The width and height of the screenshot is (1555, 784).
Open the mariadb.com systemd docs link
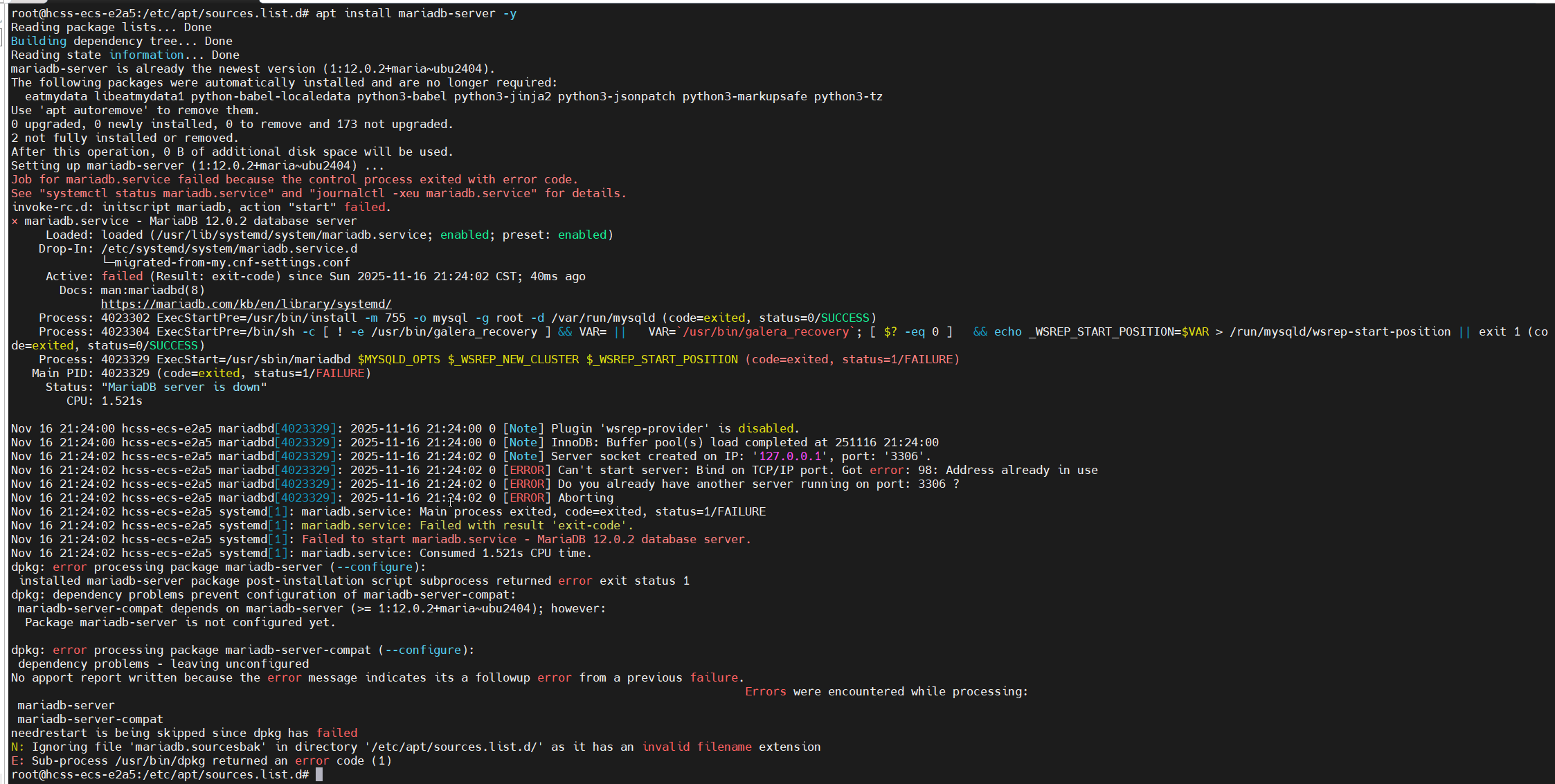pyautogui.click(x=246, y=304)
